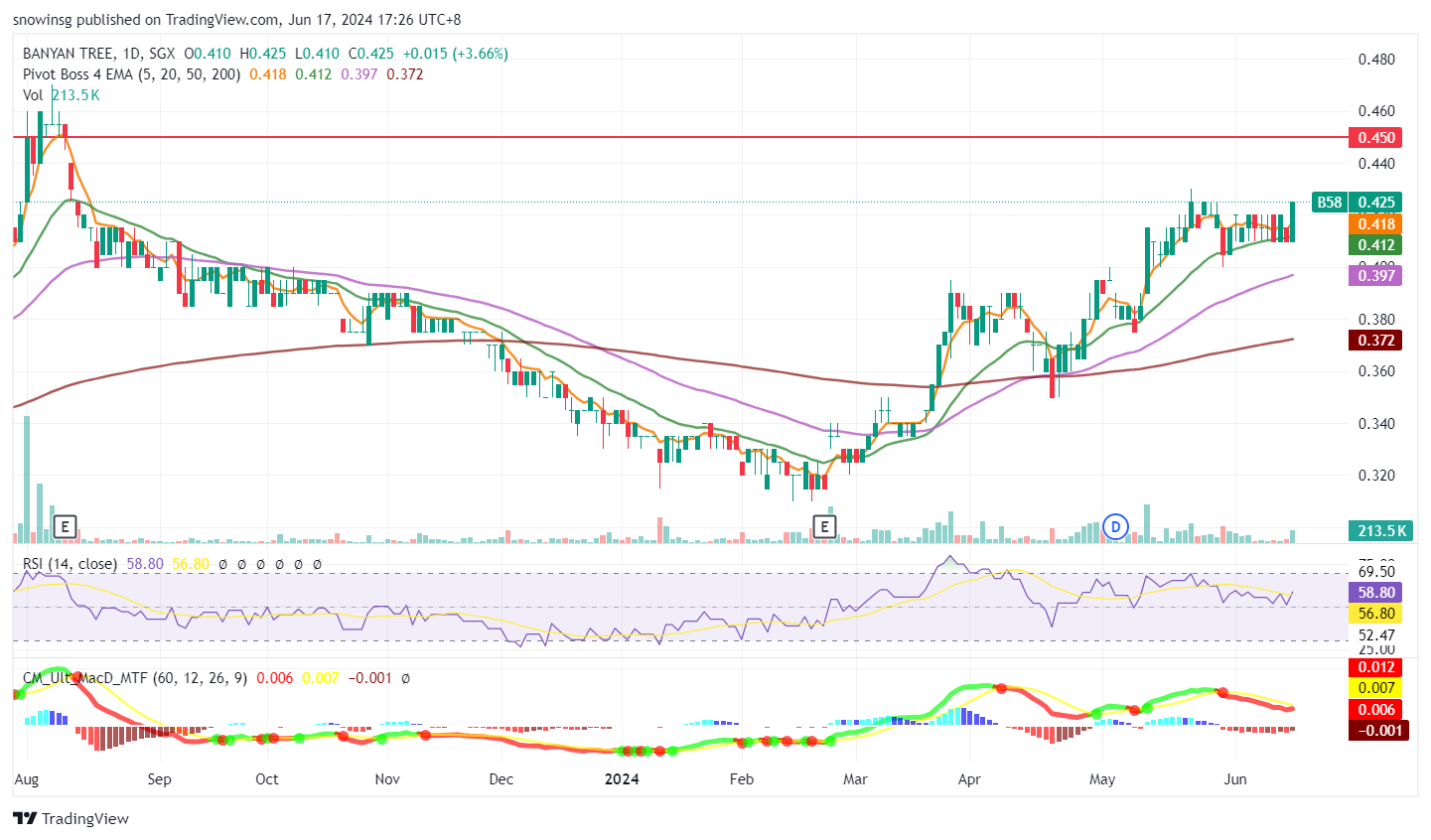The height and width of the screenshot is (840, 1431).
Task: Click the yellow 0.007 MACD signal axis label
Action: (x=1375, y=688)
